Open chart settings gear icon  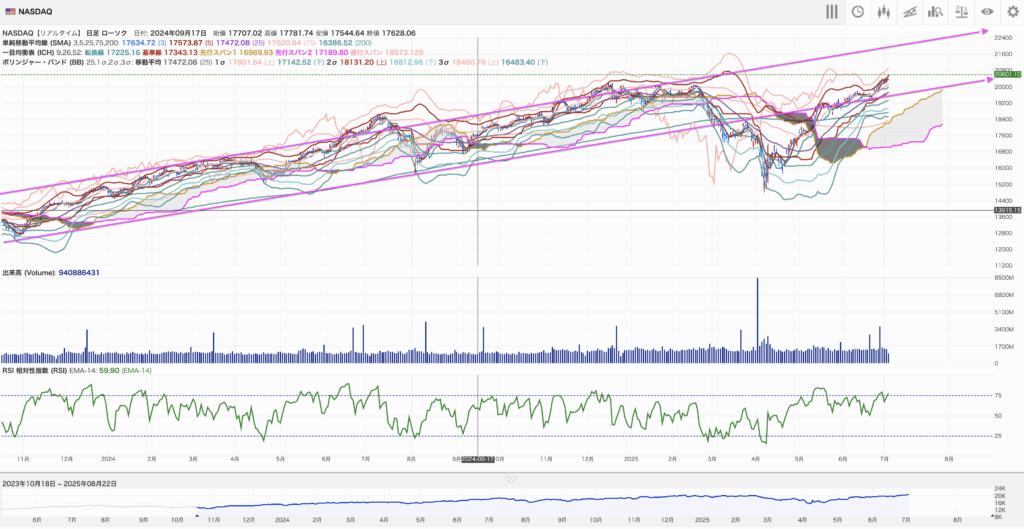(x=1012, y=11)
